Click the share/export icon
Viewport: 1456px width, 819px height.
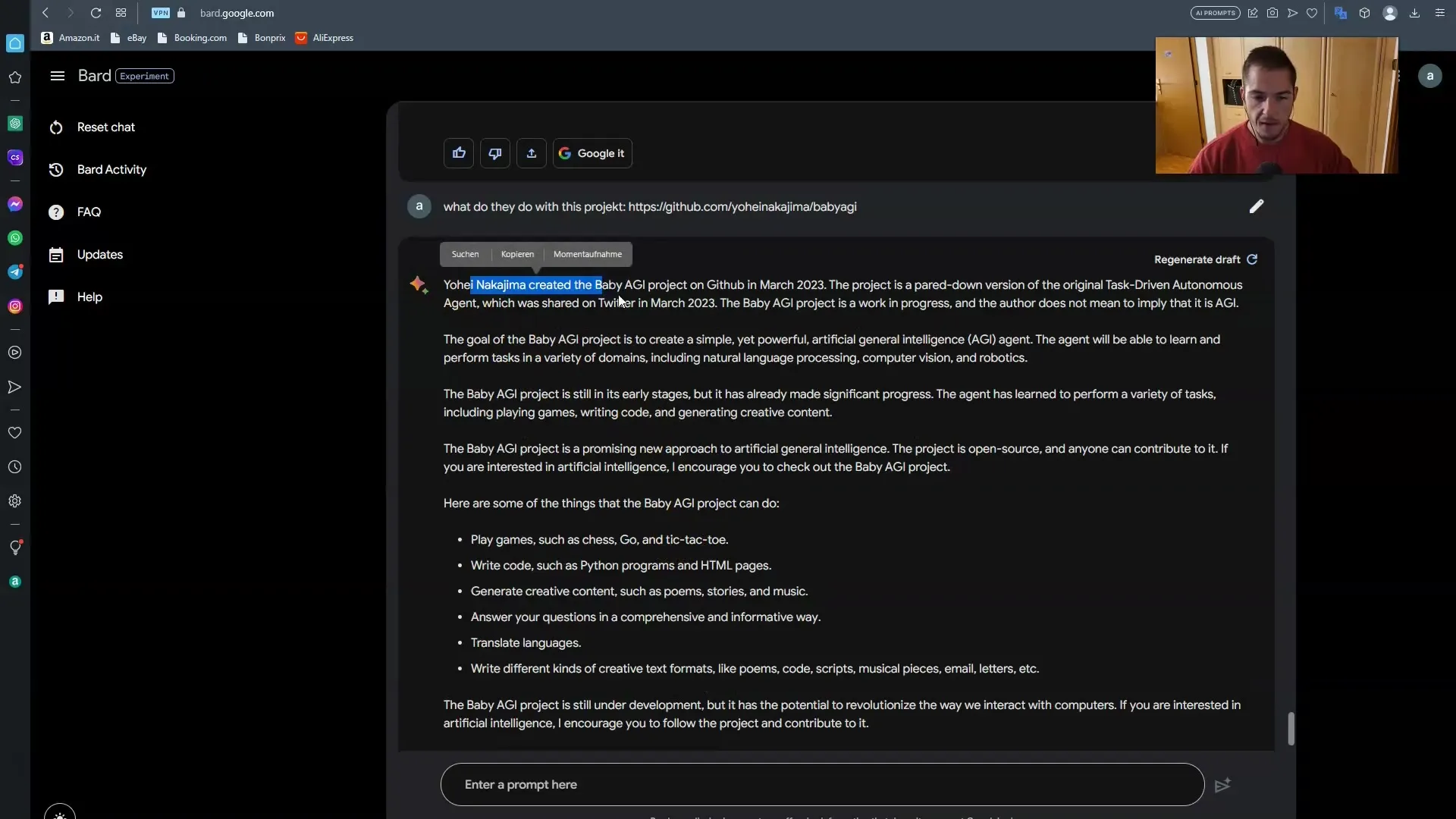pos(531,152)
